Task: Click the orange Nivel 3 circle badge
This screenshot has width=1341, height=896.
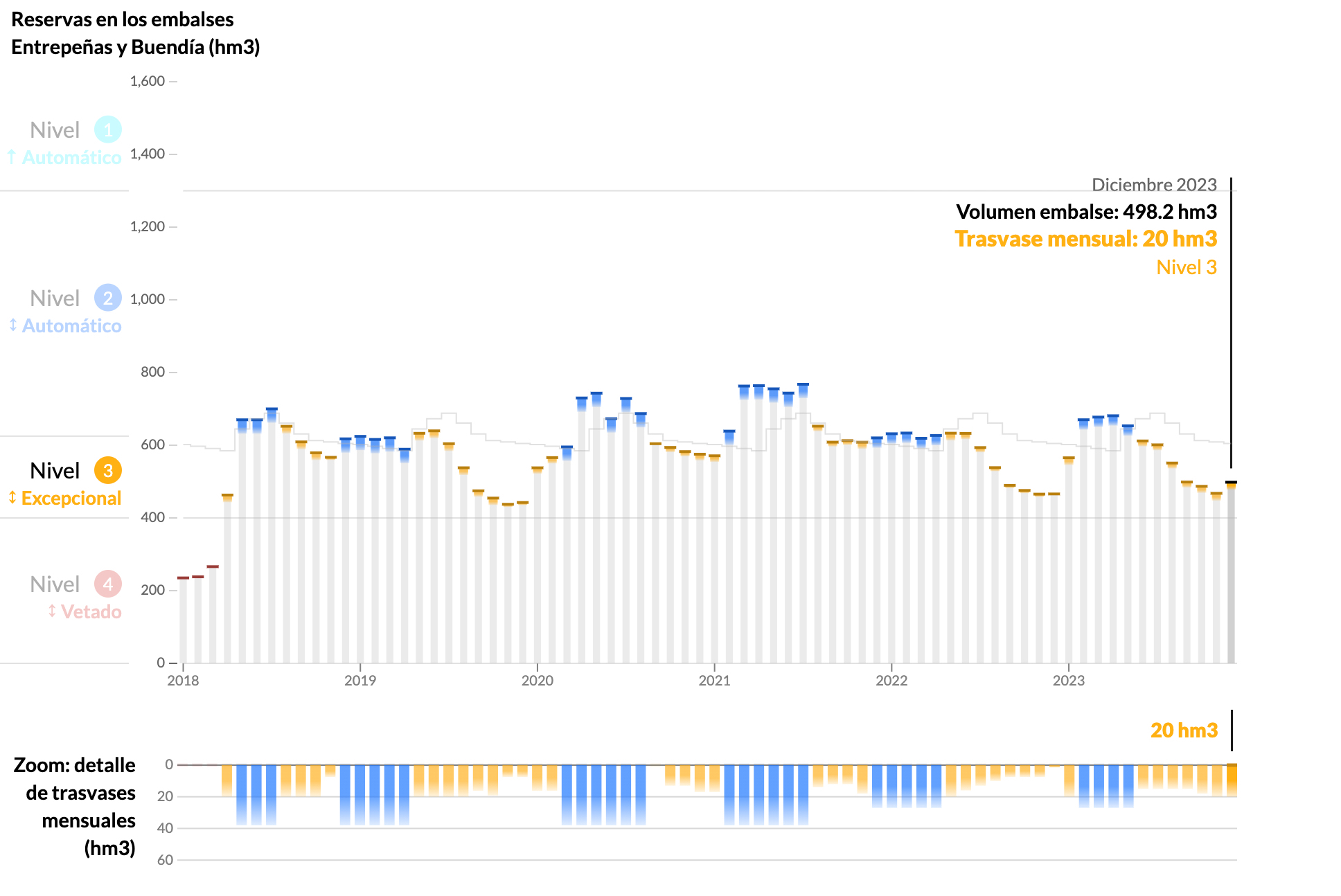Action: (108, 471)
